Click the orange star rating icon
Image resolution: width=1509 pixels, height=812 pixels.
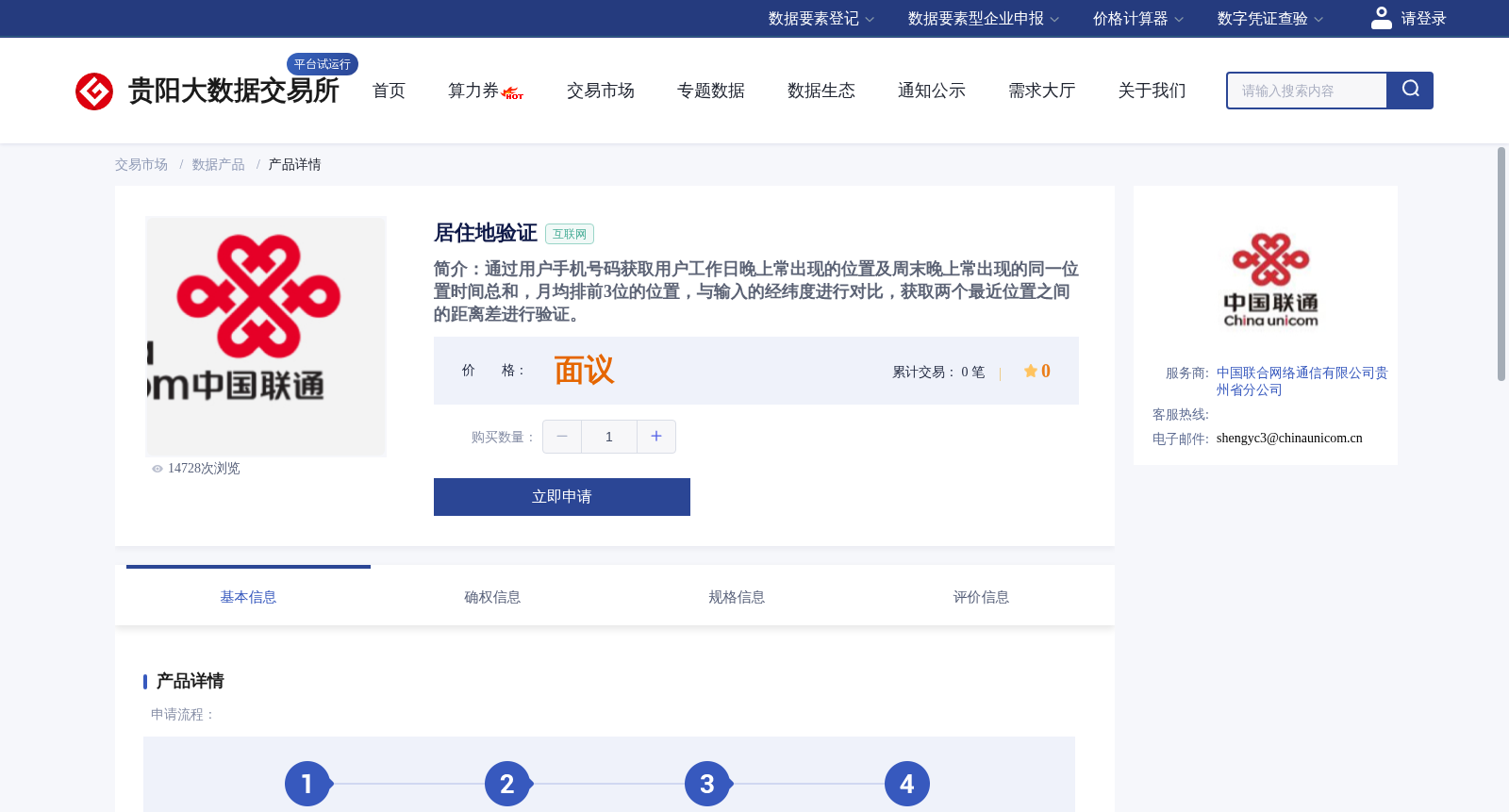1031,371
